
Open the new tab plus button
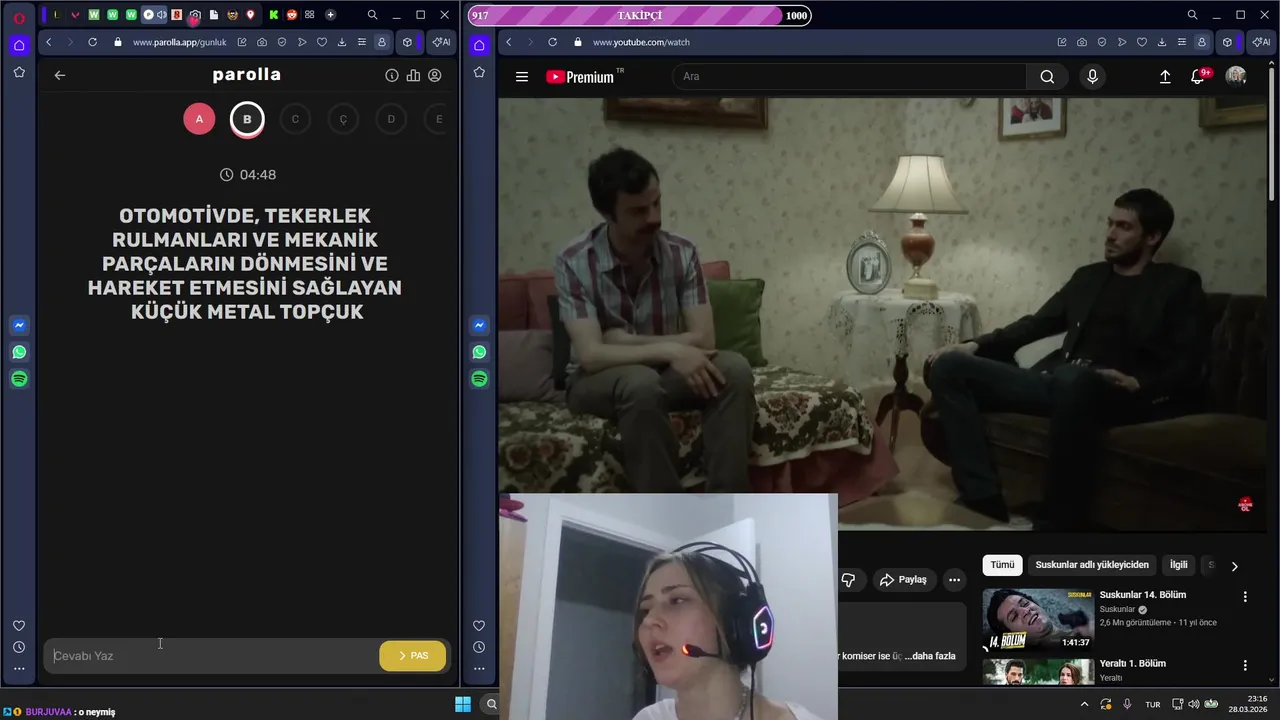click(330, 15)
